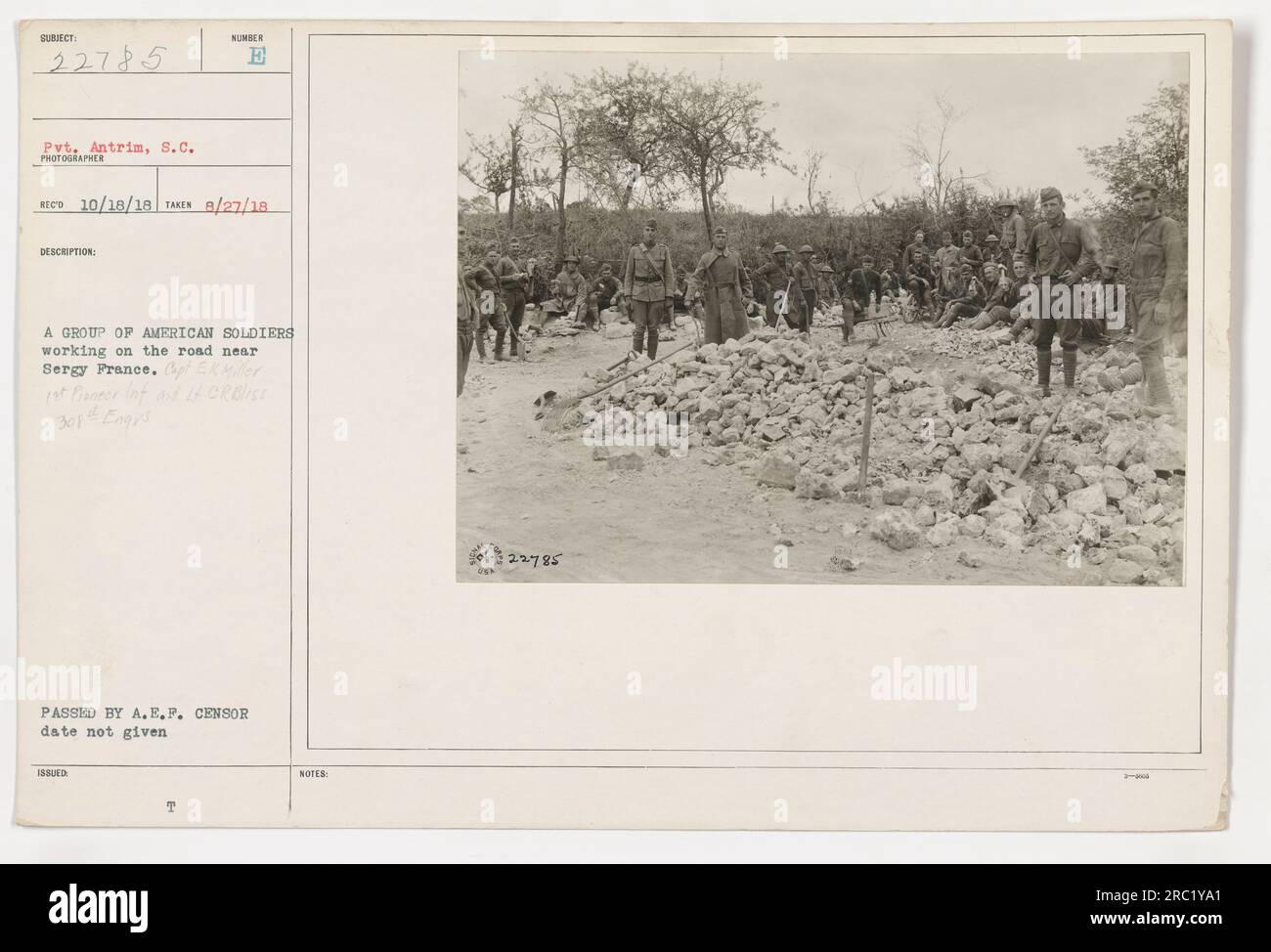Image resolution: width=1271 pixels, height=952 pixels.
Task: Click the "date not given" line
Action: point(104,732)
